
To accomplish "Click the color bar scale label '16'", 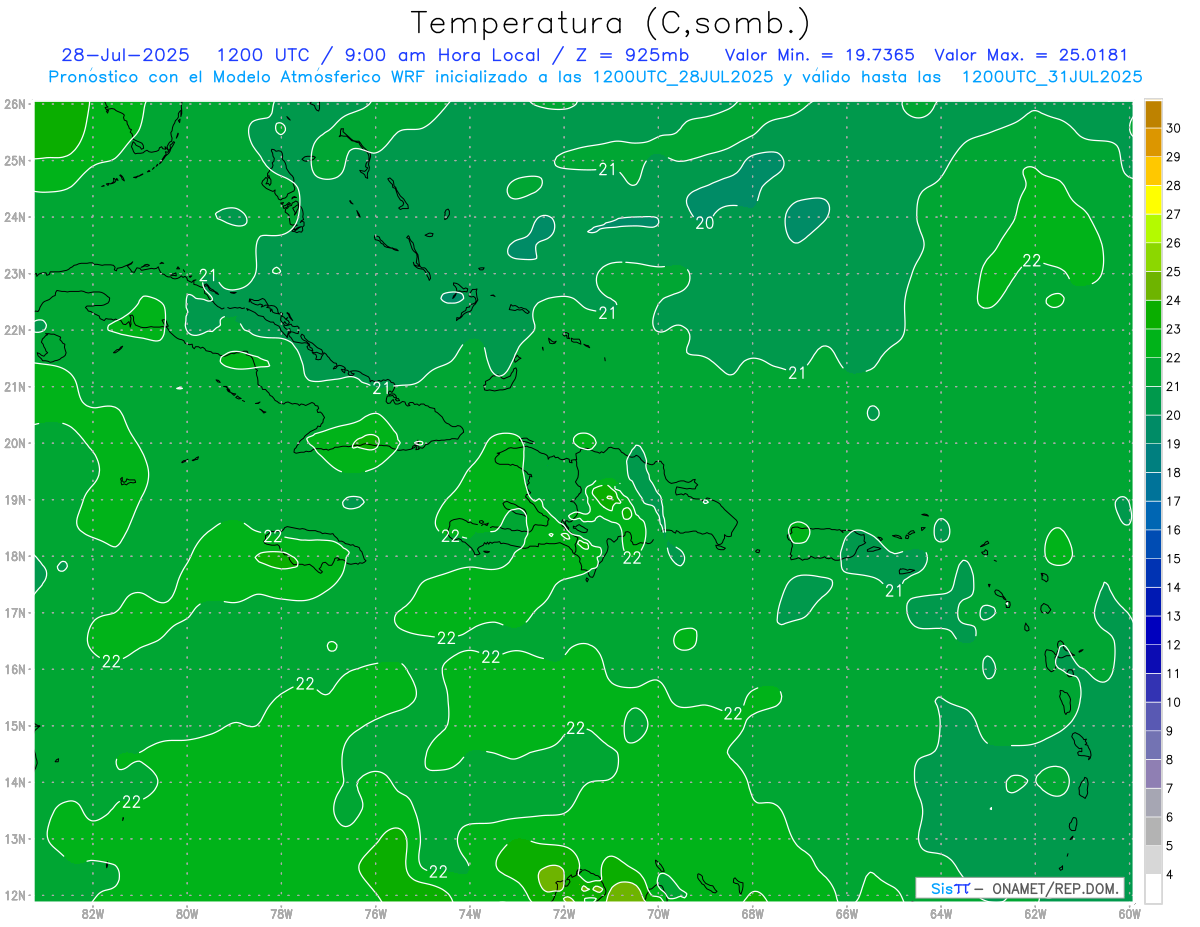I will tap(1174, 530).
